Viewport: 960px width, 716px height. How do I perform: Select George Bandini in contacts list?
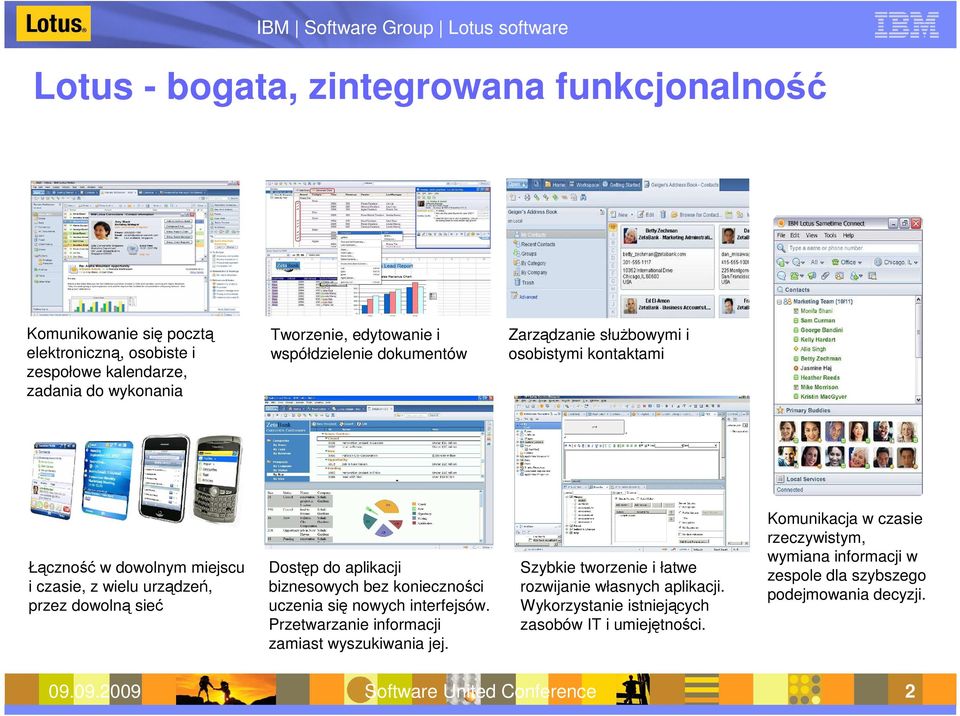pos(822,330)
